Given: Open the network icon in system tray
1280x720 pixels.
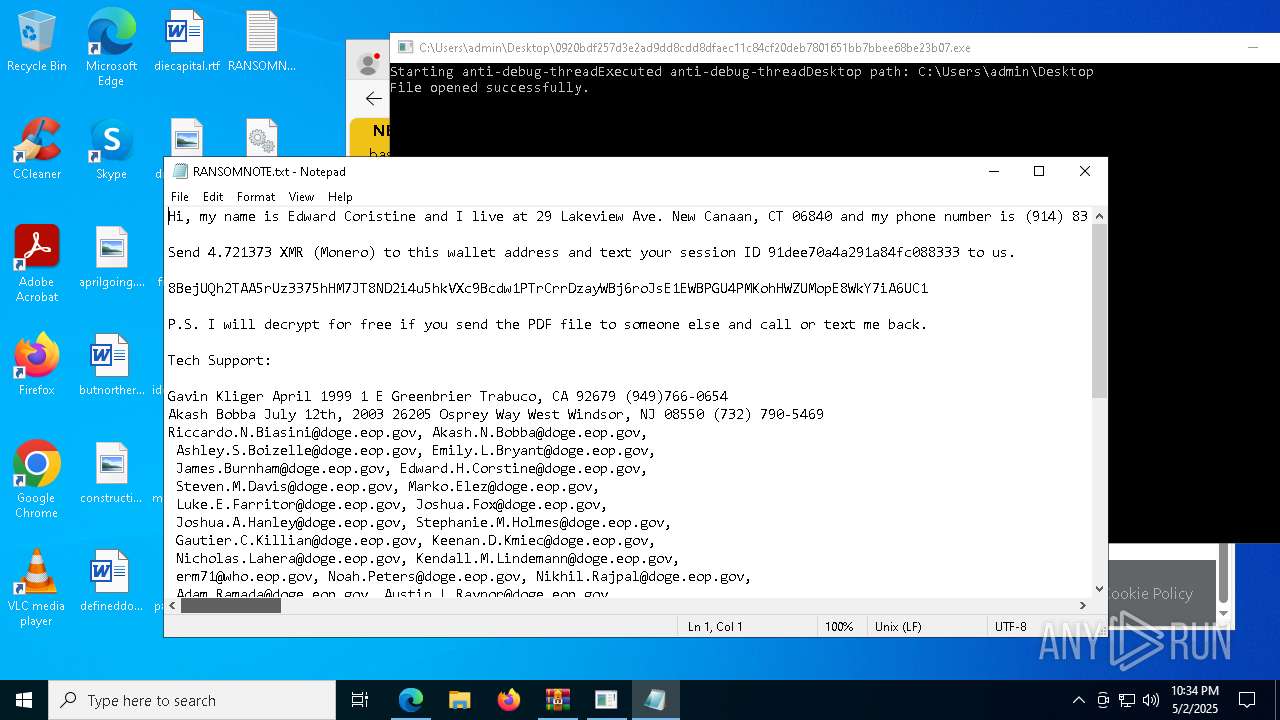Looking at the screenshot, I should [1127, 700].
